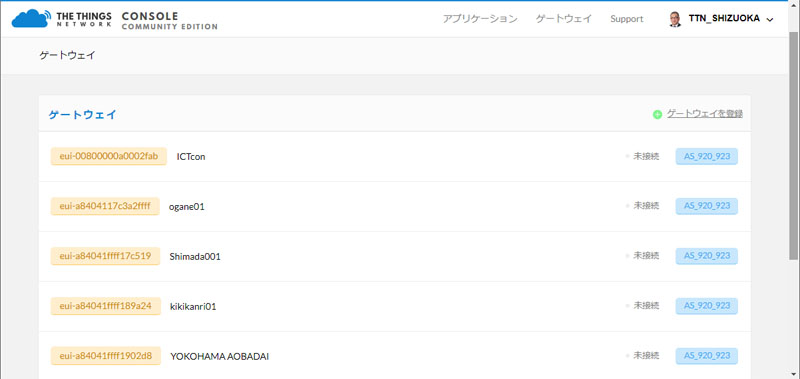Open the YOKOHAMA AOBADAI gateway

pyautogui.click(x=219, y=357)
